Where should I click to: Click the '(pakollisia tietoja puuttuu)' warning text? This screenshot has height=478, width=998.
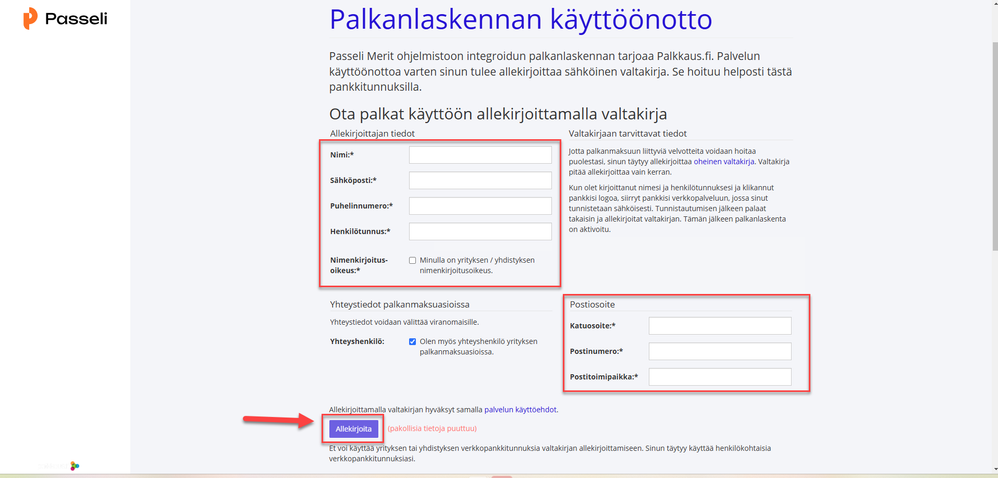click(x=432, y=428)
